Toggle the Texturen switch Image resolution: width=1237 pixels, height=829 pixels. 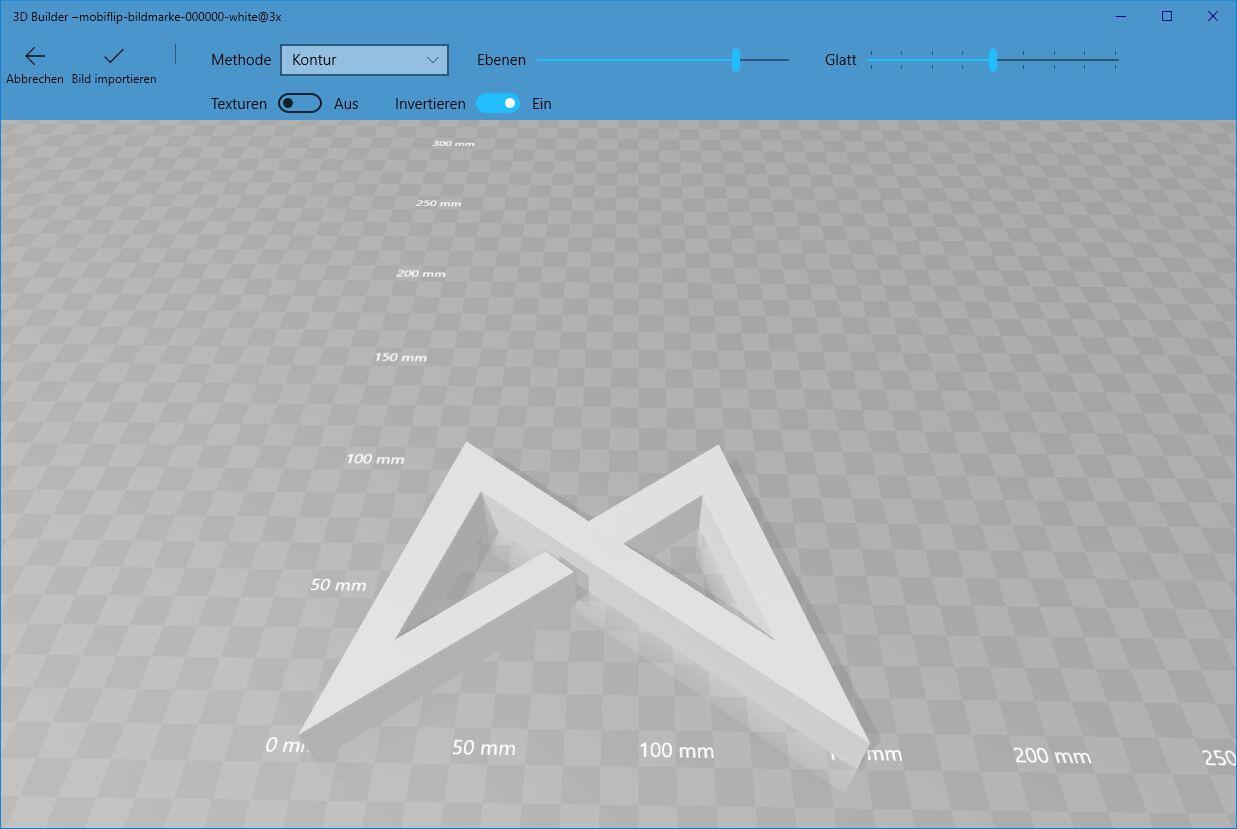coord(300,103)
